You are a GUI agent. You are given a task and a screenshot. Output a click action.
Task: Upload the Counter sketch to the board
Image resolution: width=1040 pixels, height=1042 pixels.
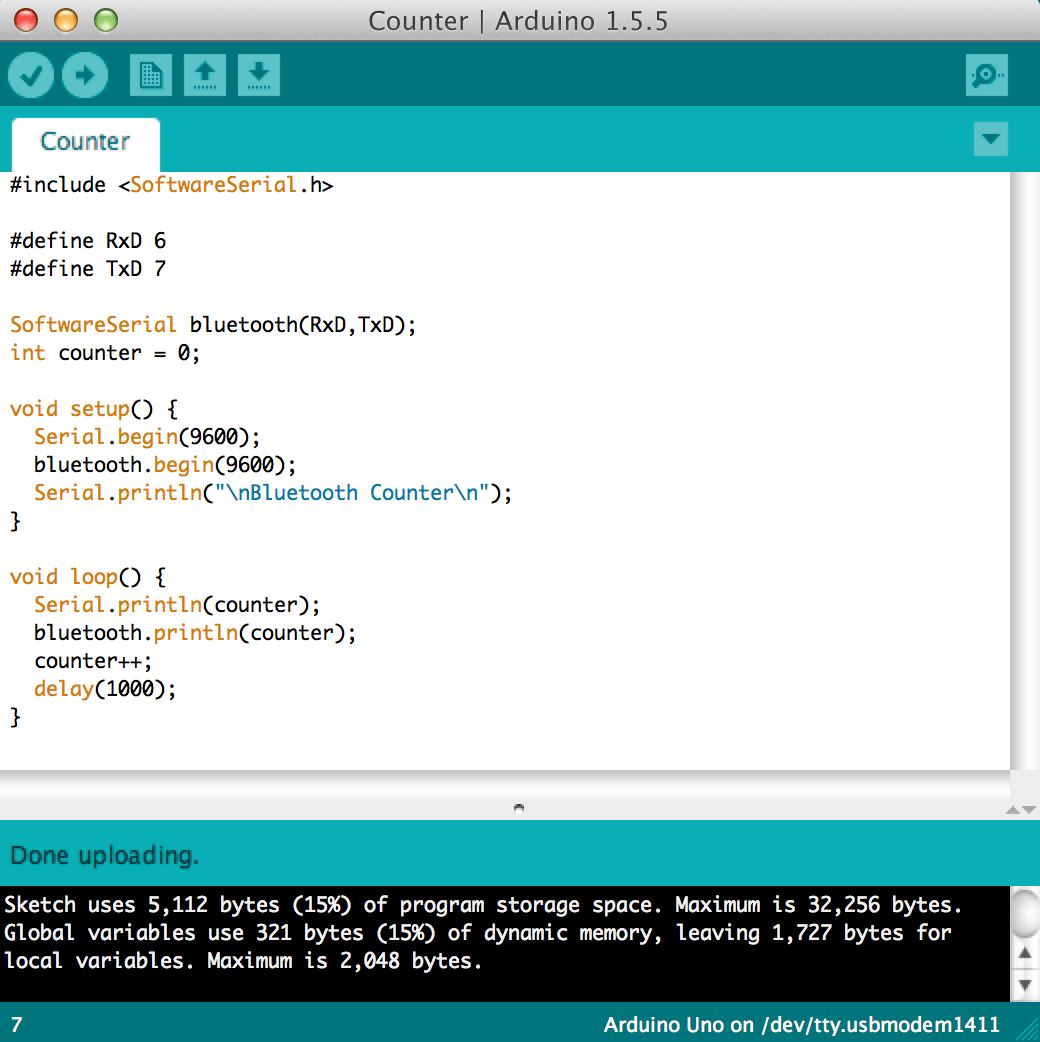pos(84,74)
